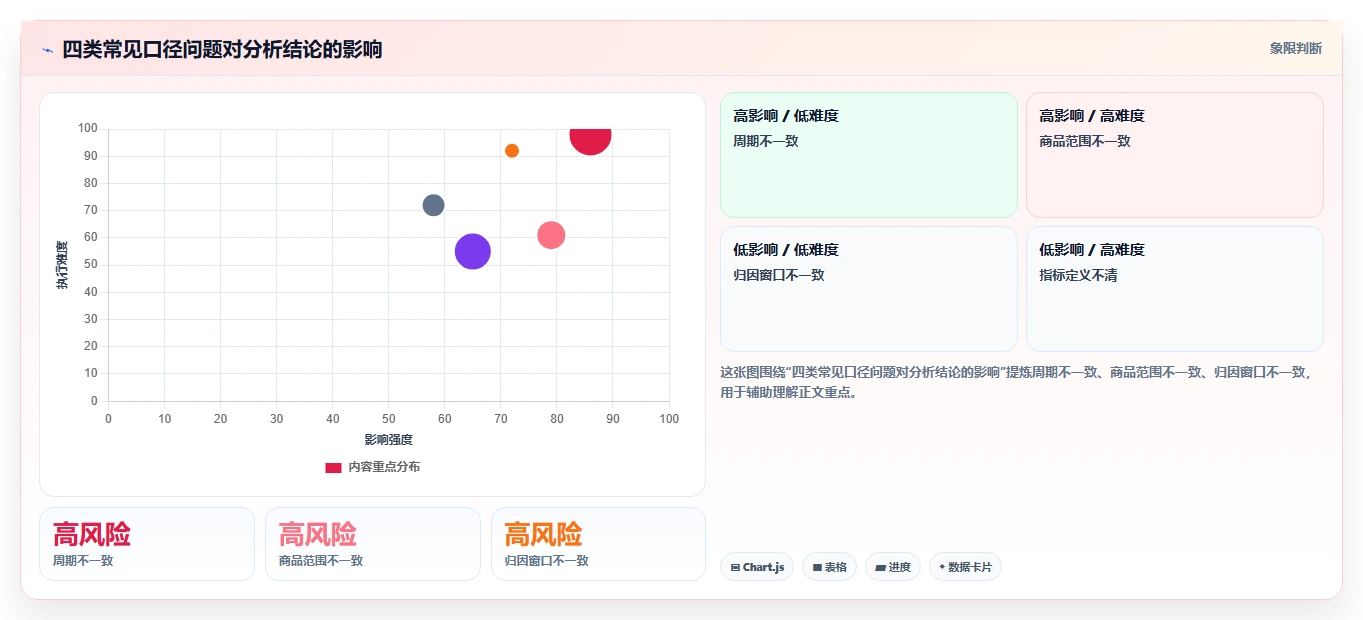Click the purple bubble in the chart
The image size is (1363, 620).
click(472, 251)
